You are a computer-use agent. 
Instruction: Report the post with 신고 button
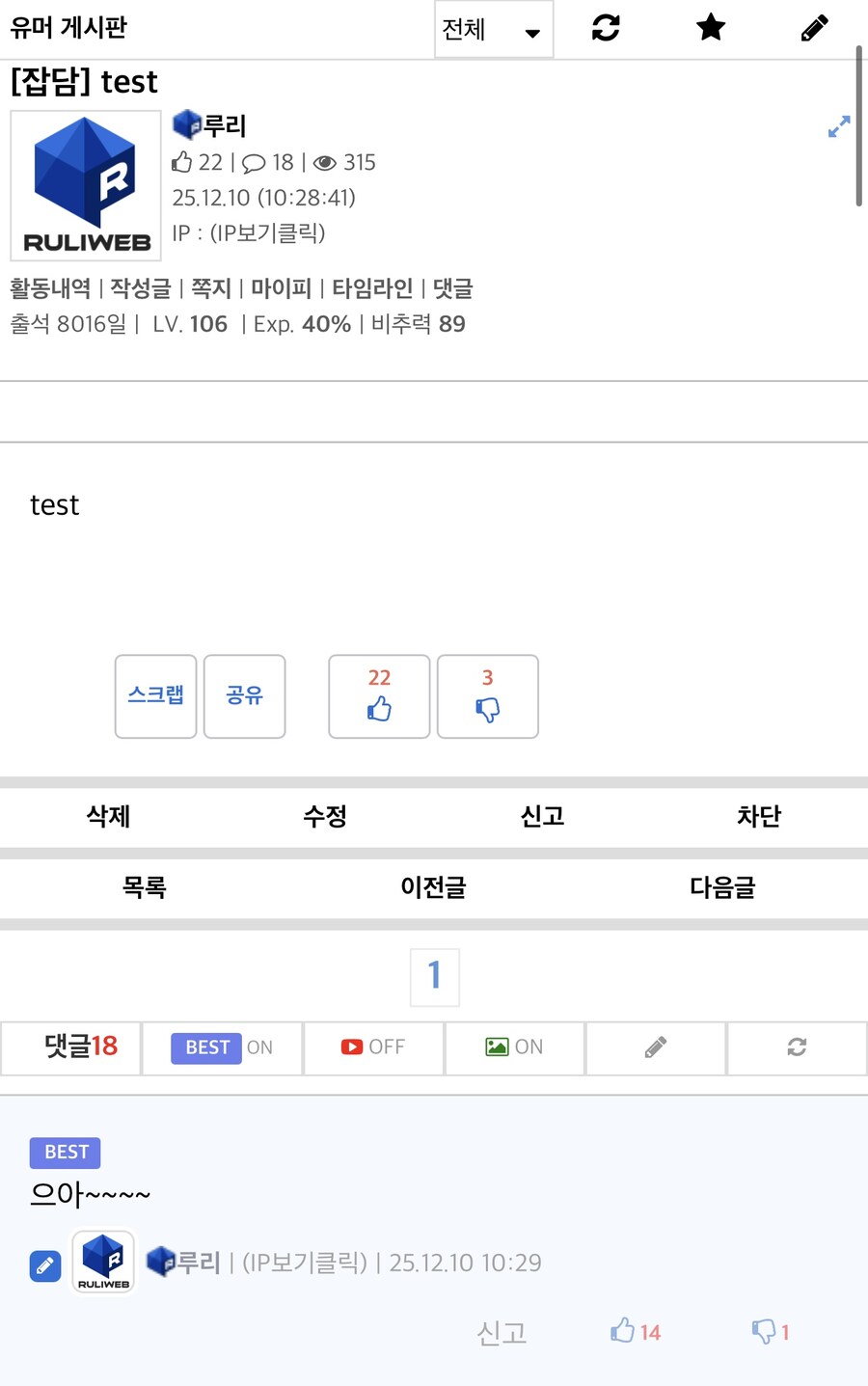tap(541, 817)
